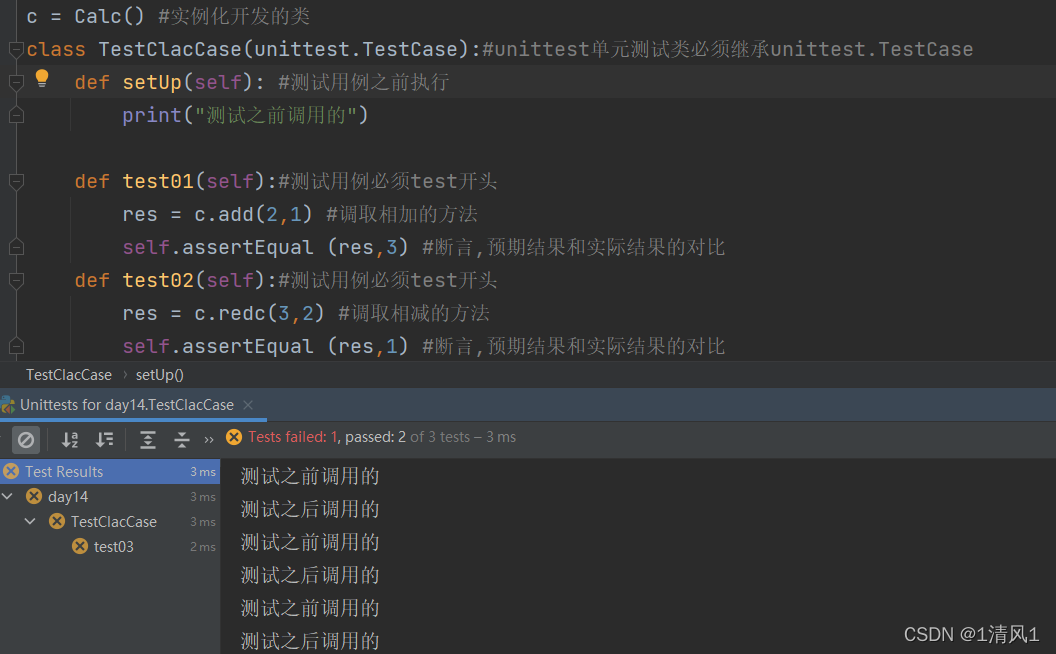The image size is (1056, 654).
Task: Select day14 in test tree
Action: pos(67,496)
